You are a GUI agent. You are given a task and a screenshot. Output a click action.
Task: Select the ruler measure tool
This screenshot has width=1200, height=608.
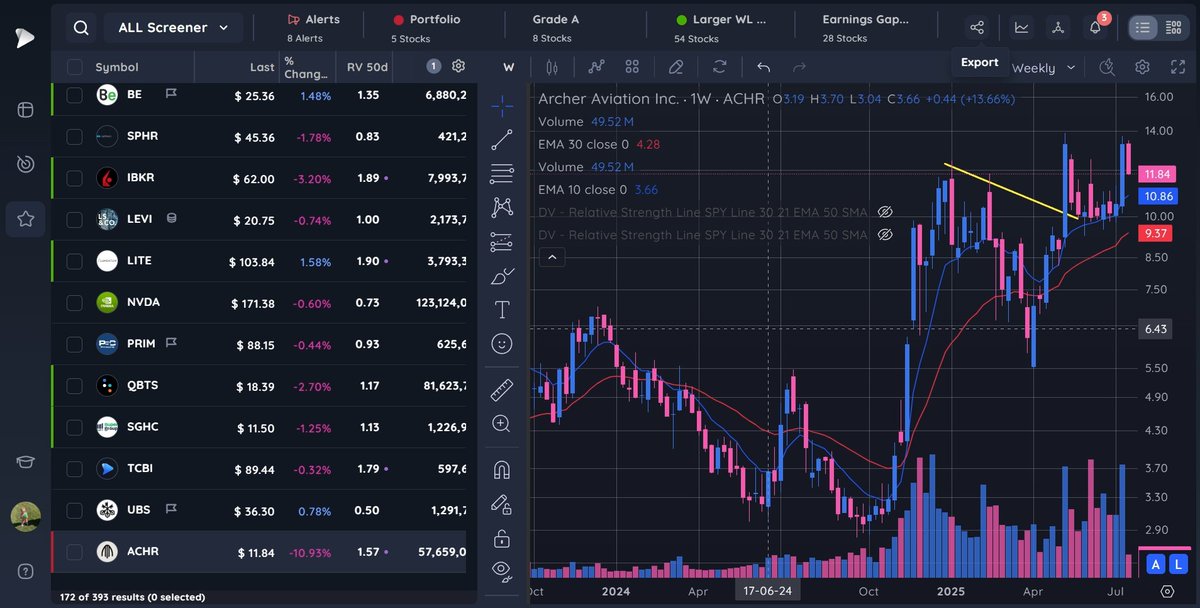(x=502, y=390)
